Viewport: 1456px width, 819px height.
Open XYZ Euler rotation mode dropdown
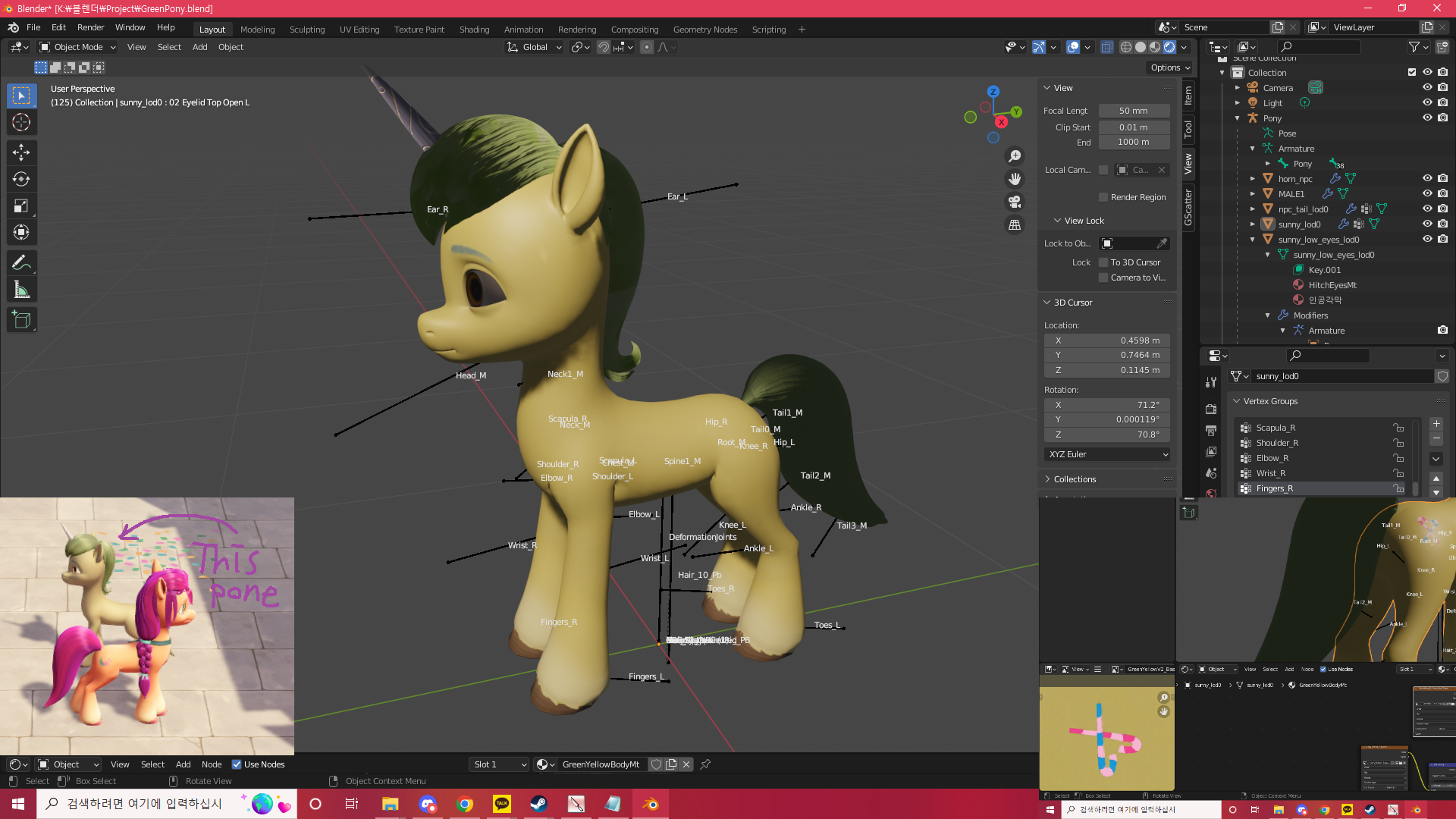[1107, 454]
